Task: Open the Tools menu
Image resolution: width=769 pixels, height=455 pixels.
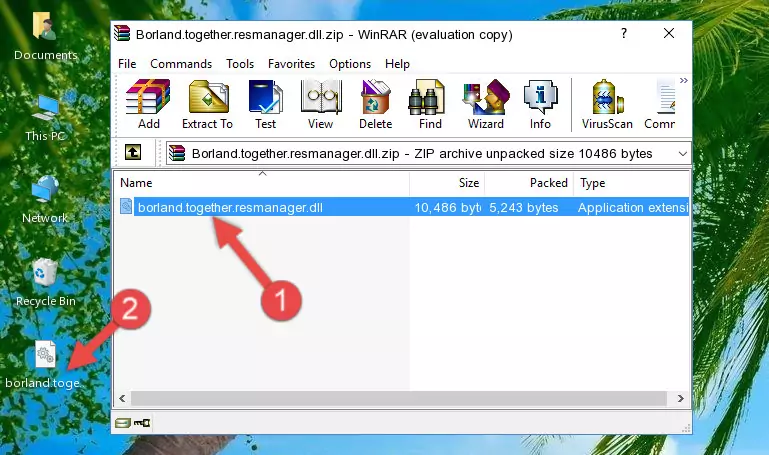Action: (240, 64)
